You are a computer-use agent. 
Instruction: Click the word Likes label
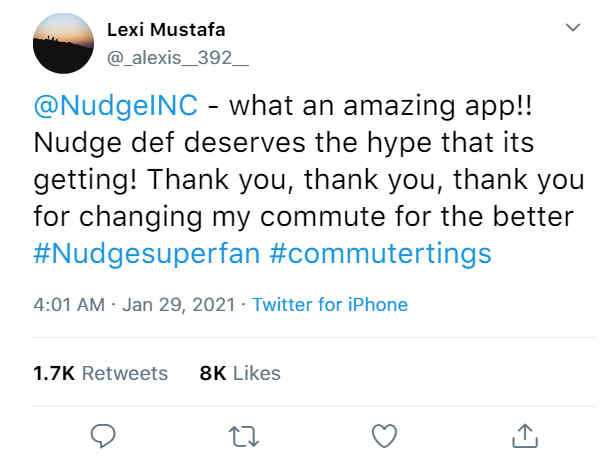[x=257, y=373]
